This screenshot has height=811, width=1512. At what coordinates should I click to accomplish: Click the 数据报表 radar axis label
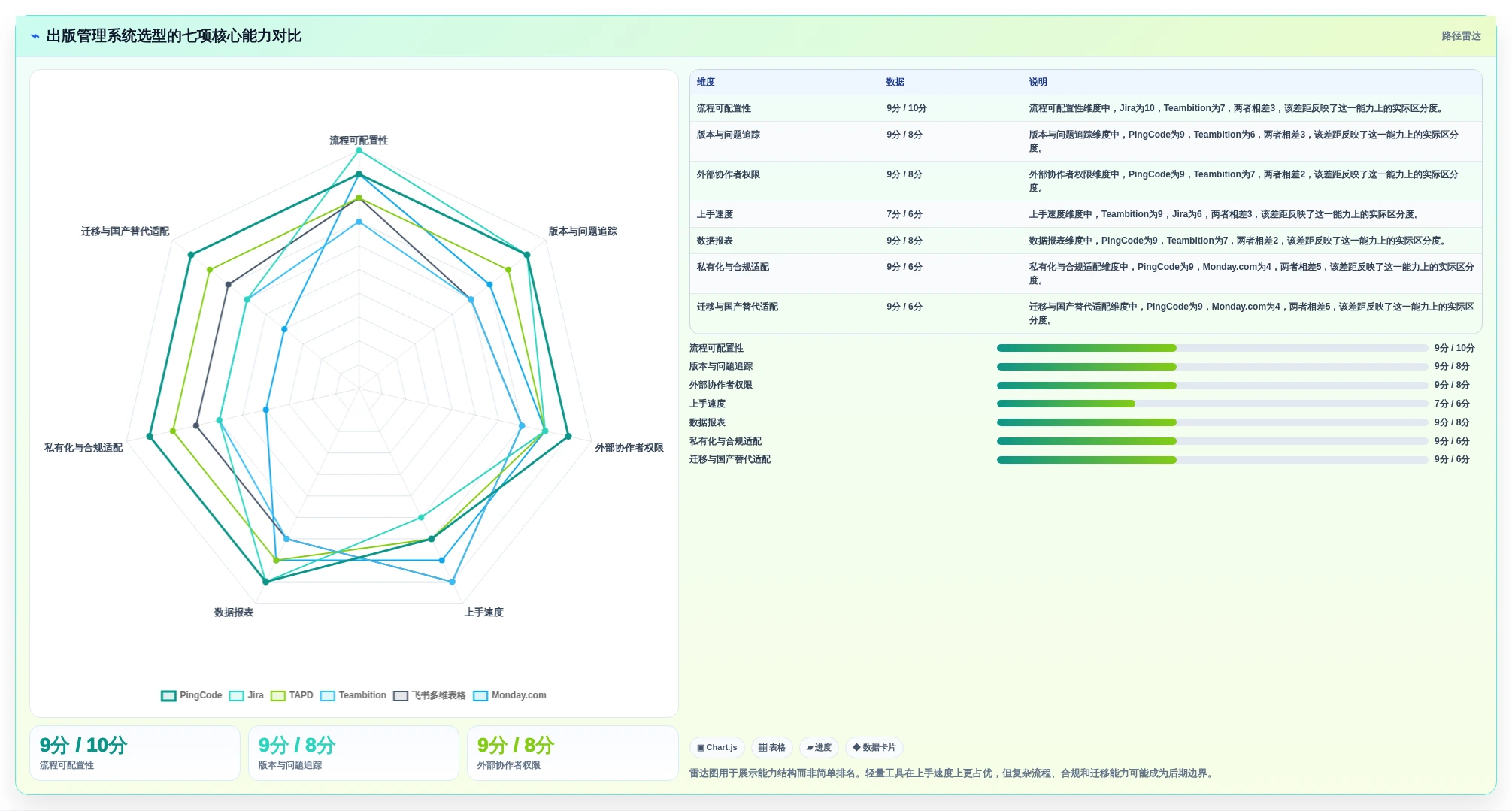point(234,613)
